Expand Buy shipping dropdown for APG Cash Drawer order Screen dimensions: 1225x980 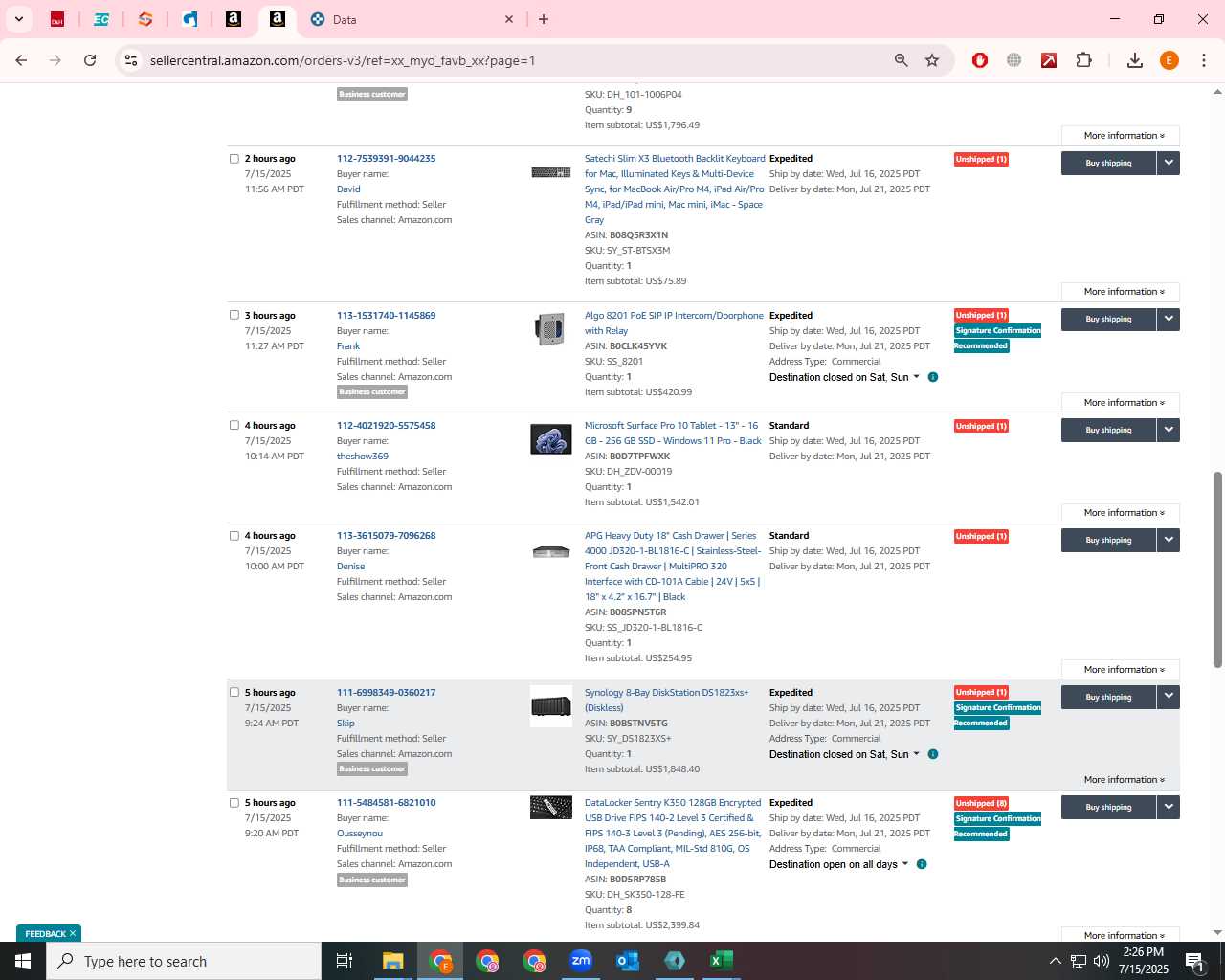point(1169,540)
